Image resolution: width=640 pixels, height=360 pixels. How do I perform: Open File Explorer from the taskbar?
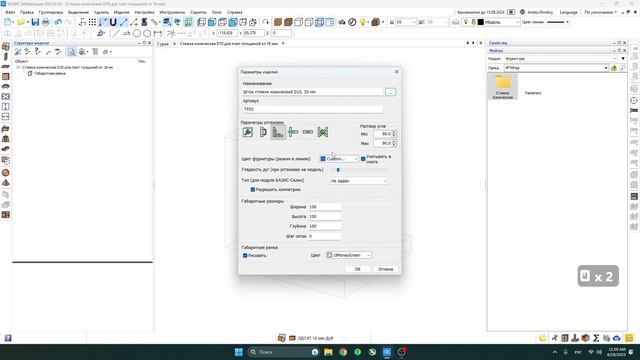tap(328, 352)
